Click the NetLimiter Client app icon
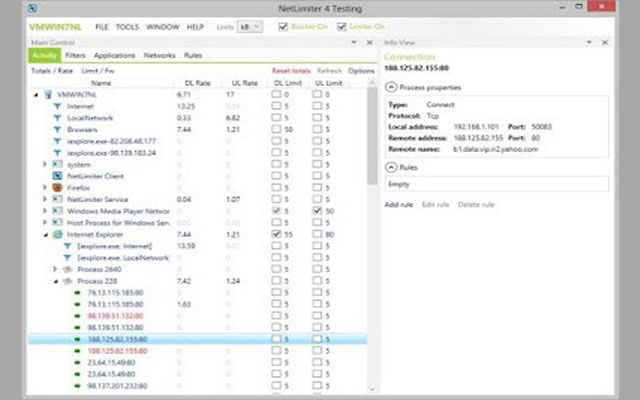Image resolution: width=640 pixels, height=400 pixels. click(57, 175)
